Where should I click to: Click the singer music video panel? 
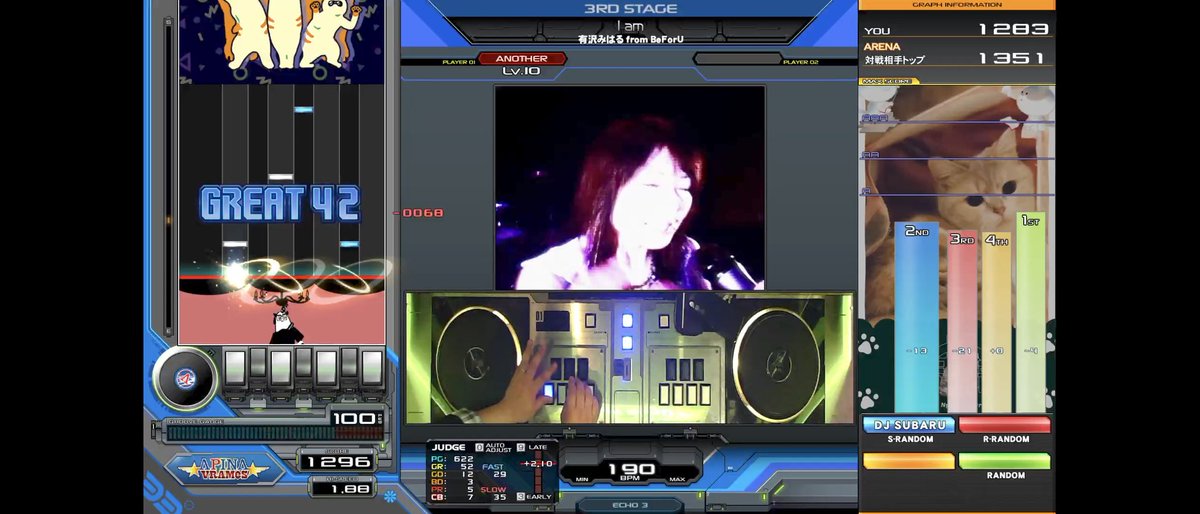pyautogui.click(x=630, y=187)
